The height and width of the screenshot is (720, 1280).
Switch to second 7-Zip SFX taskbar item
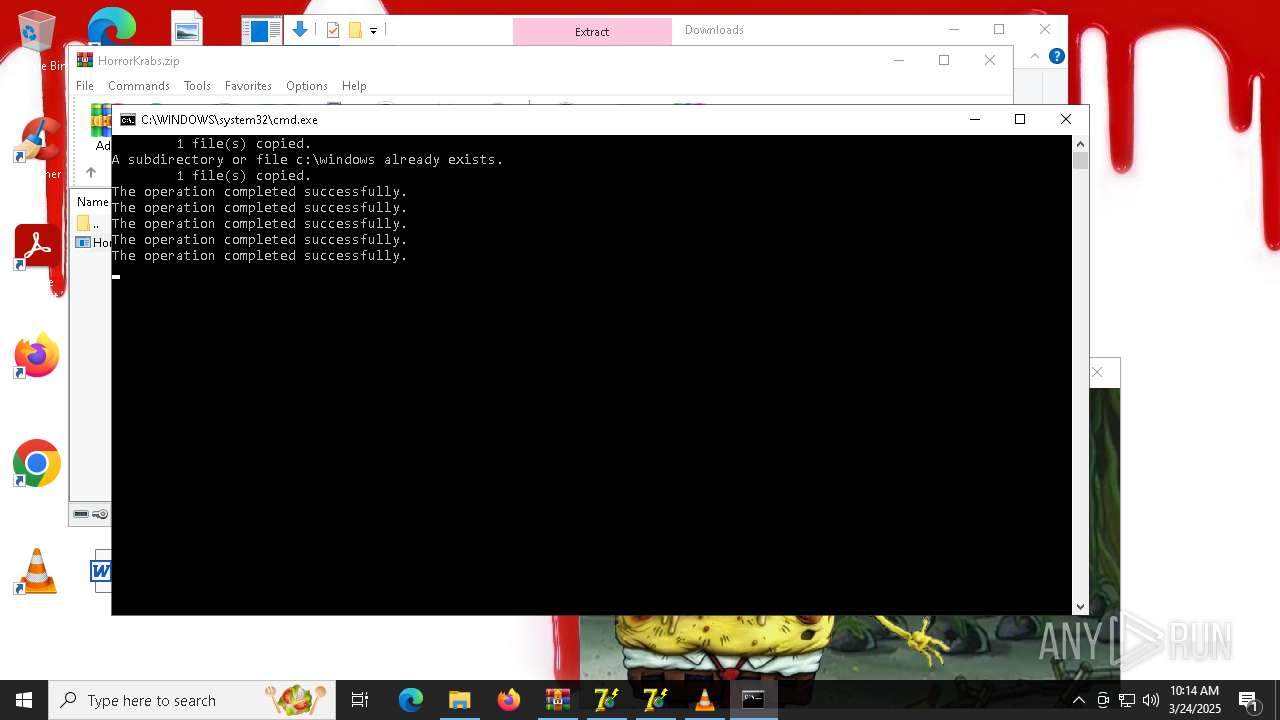(656, 700)
